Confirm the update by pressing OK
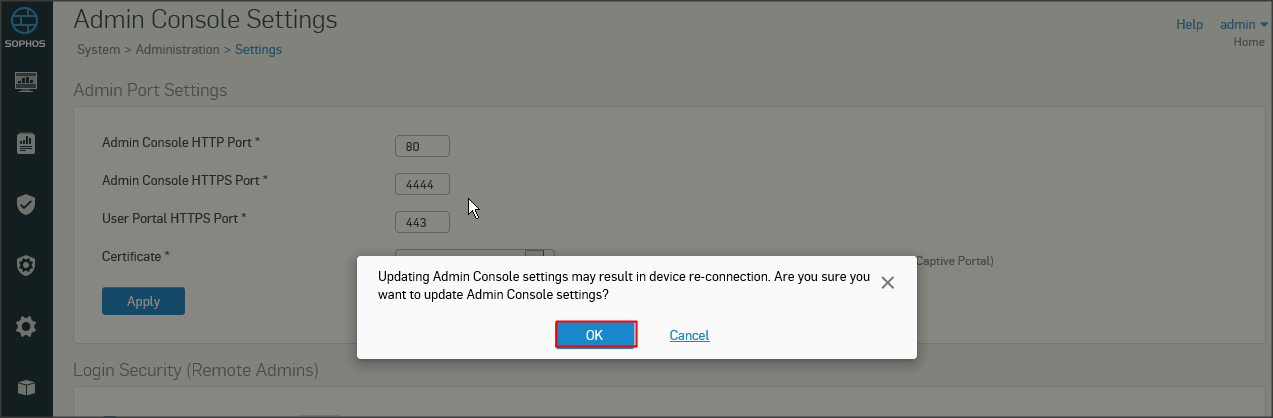1273x418 pixels. point(595,335)
